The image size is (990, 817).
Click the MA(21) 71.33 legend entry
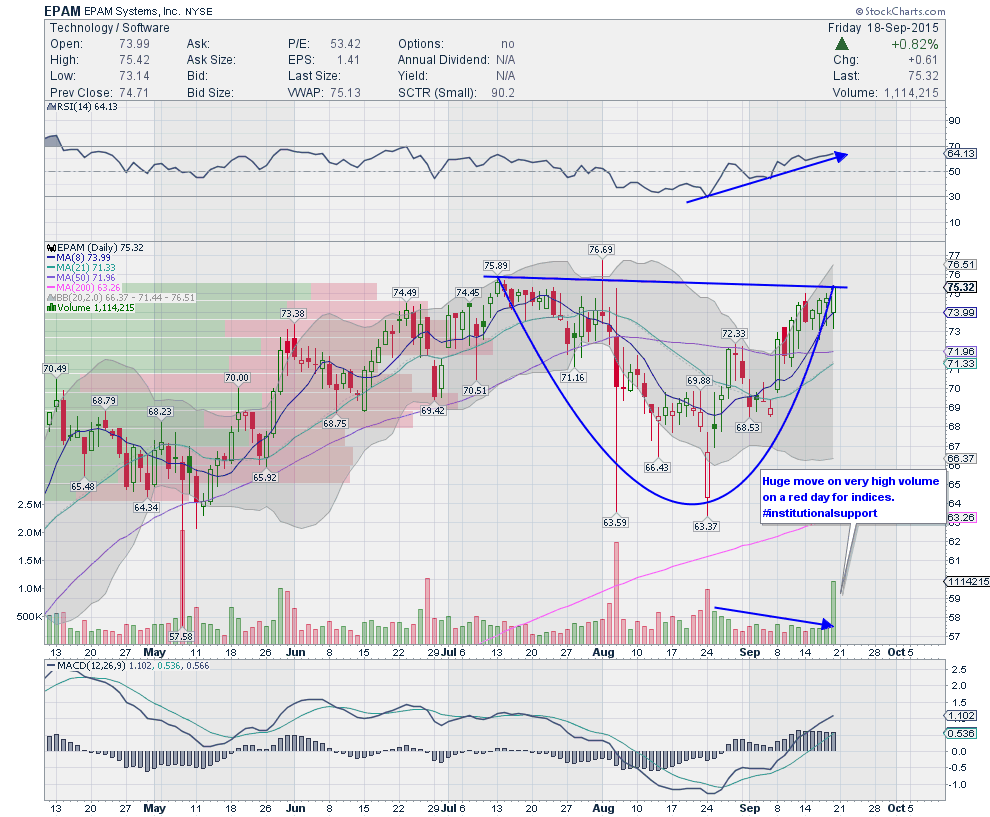click(x=81, y=268)
